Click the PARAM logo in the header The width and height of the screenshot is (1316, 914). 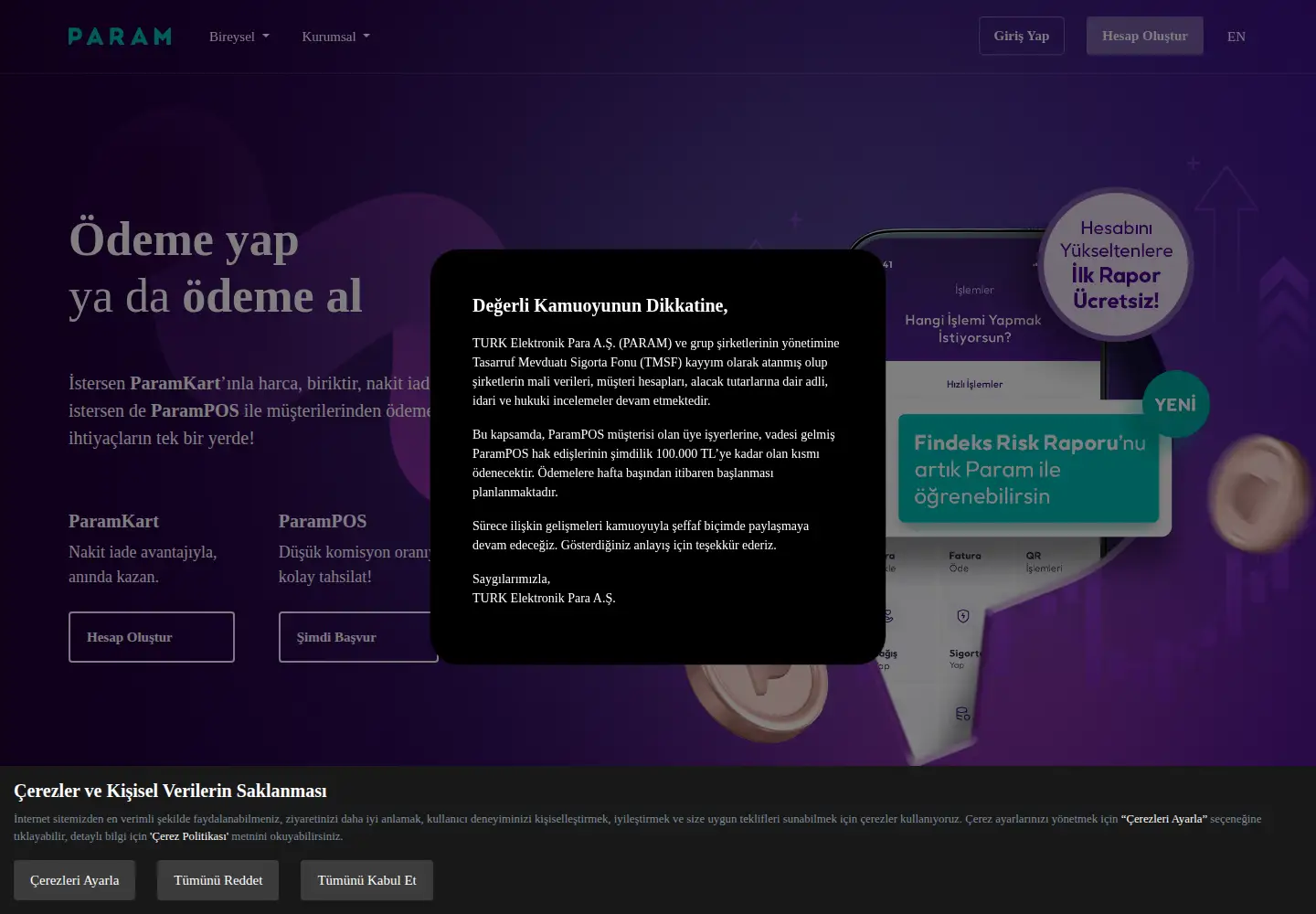(x=120, y=37)
